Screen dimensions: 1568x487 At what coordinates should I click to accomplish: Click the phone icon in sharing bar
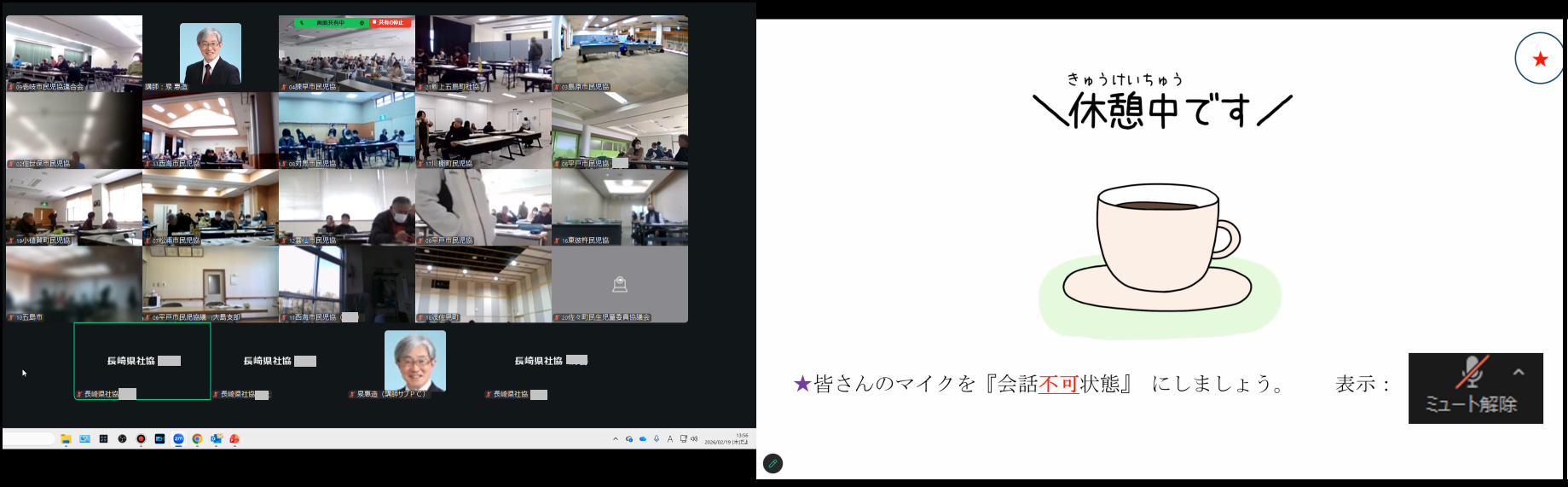pyautogui.click(x=301, y=23)
